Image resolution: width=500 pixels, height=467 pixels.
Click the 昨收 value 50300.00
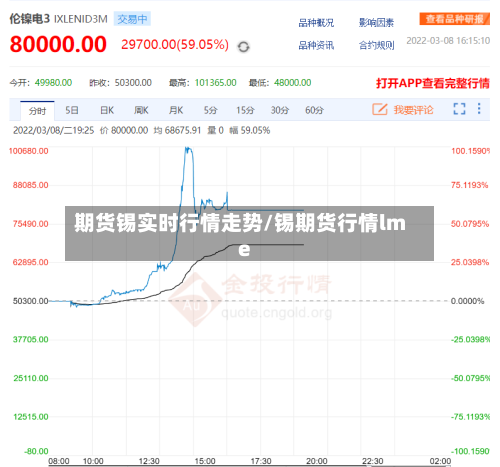[133, 83]
